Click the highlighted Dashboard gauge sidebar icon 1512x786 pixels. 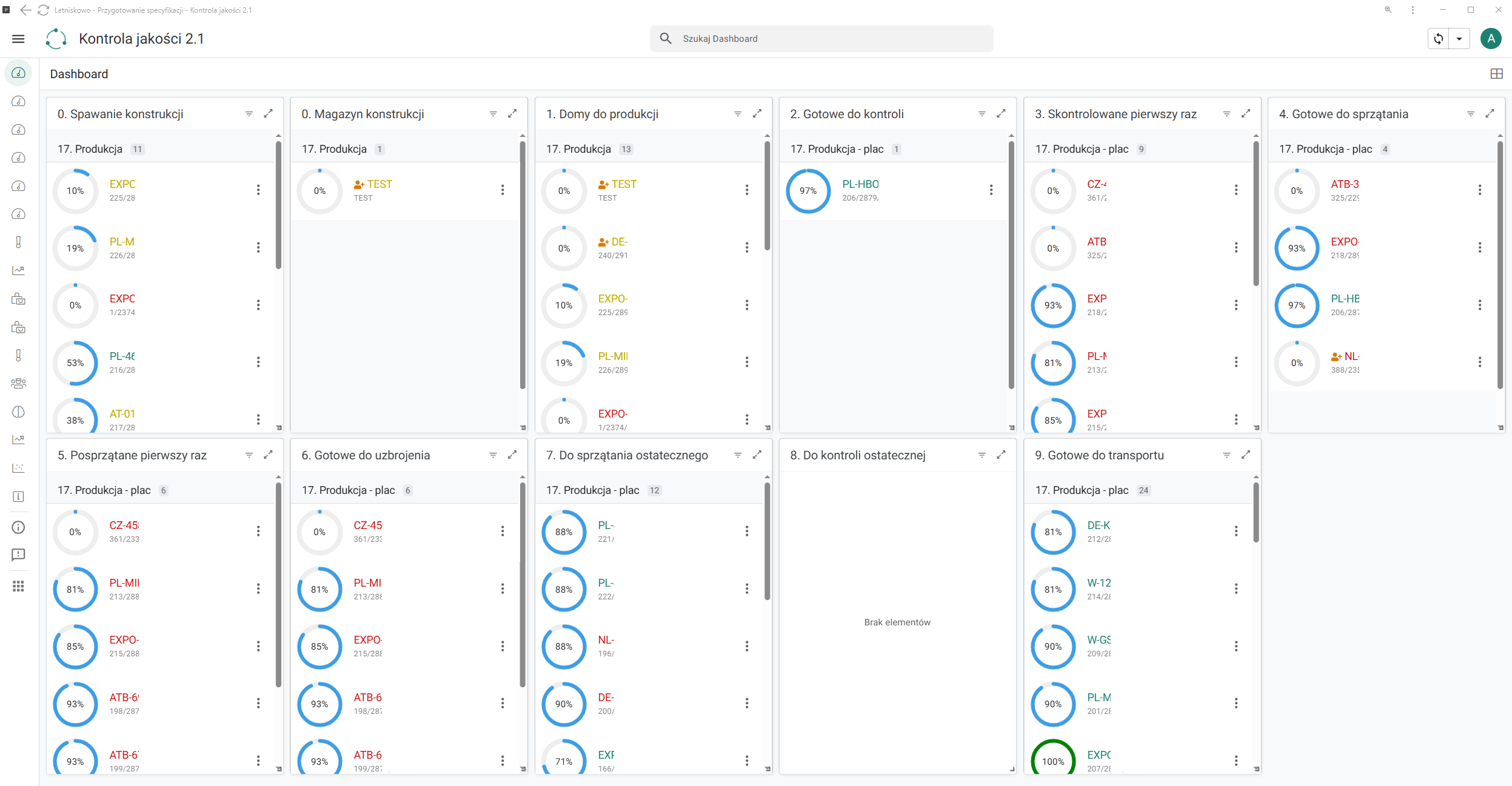(x=18, y=73)
